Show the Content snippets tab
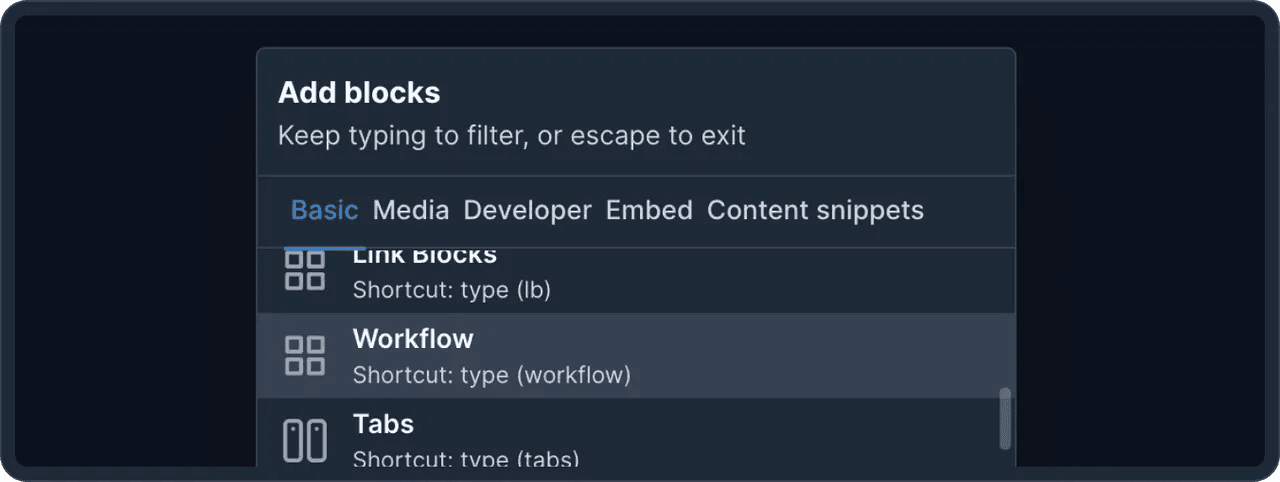The width and height of the screenshot is (1280, 482). (x=815, y=211)
